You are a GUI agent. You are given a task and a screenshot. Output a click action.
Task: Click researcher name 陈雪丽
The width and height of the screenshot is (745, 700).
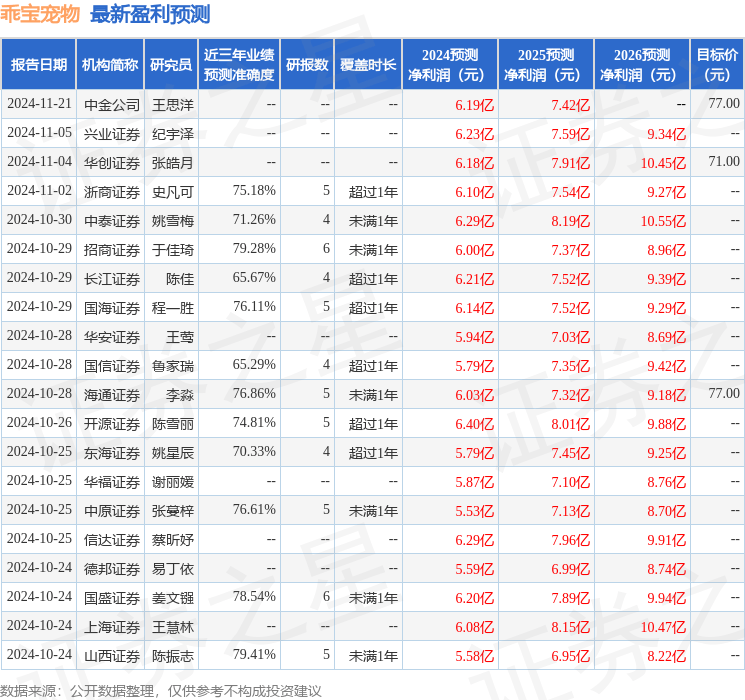(173, 424)
